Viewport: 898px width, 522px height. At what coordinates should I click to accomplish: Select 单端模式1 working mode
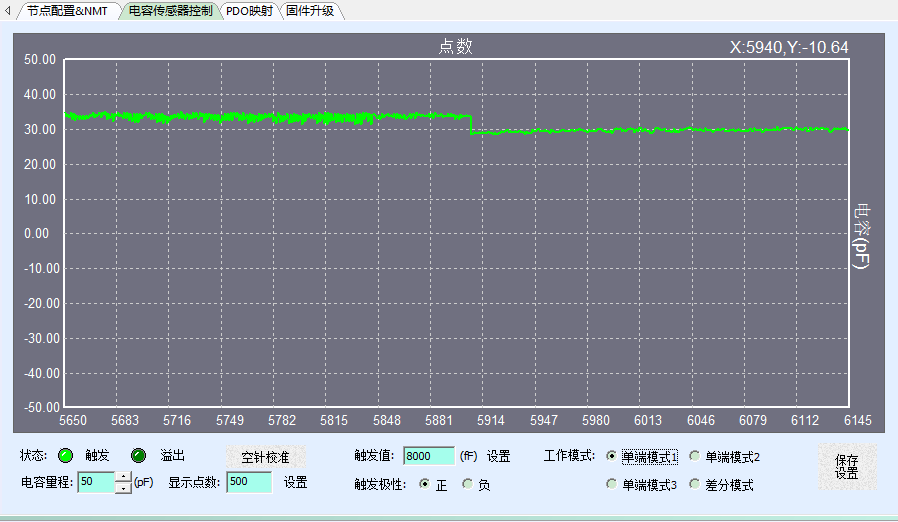click(612, 457)
